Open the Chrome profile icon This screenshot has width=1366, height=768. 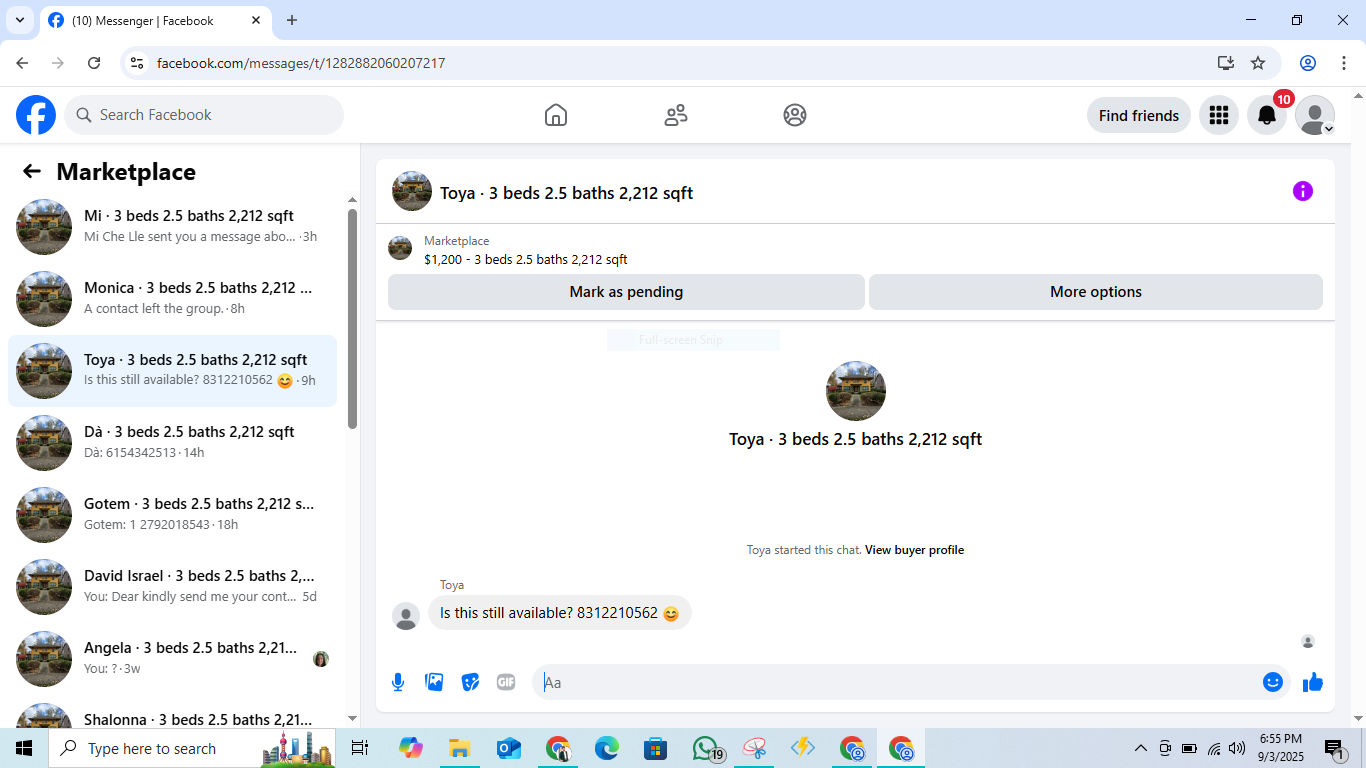tap(1308, 63)
